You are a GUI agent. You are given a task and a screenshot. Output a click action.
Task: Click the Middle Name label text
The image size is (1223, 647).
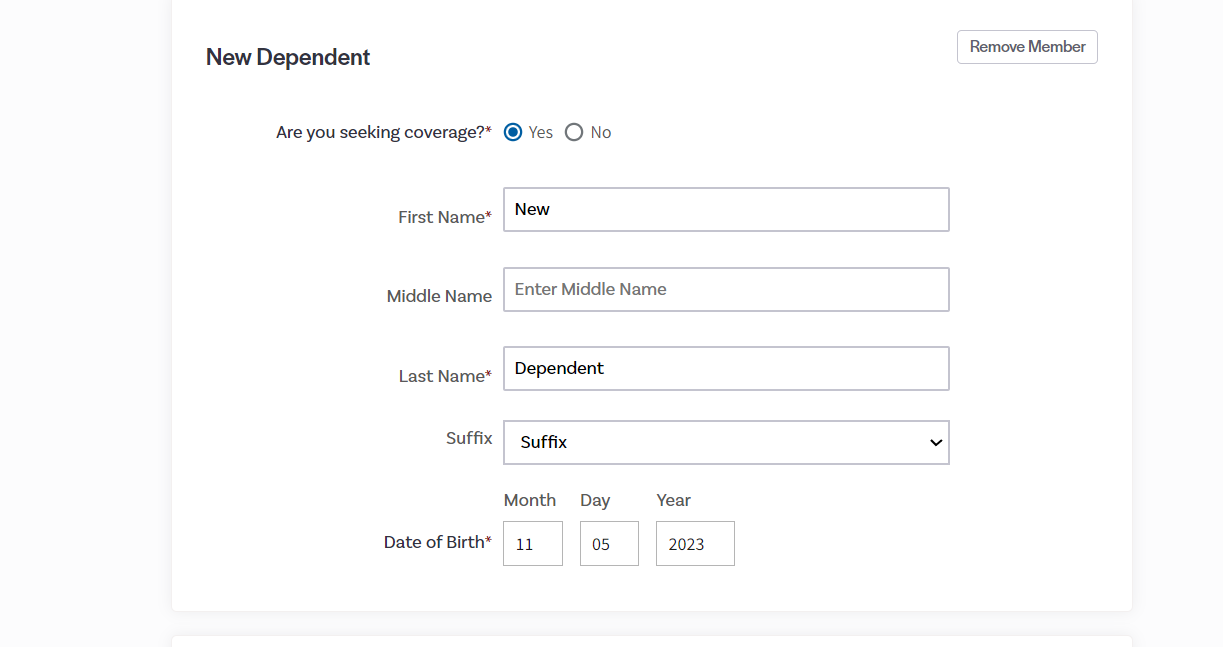(439, 296)
